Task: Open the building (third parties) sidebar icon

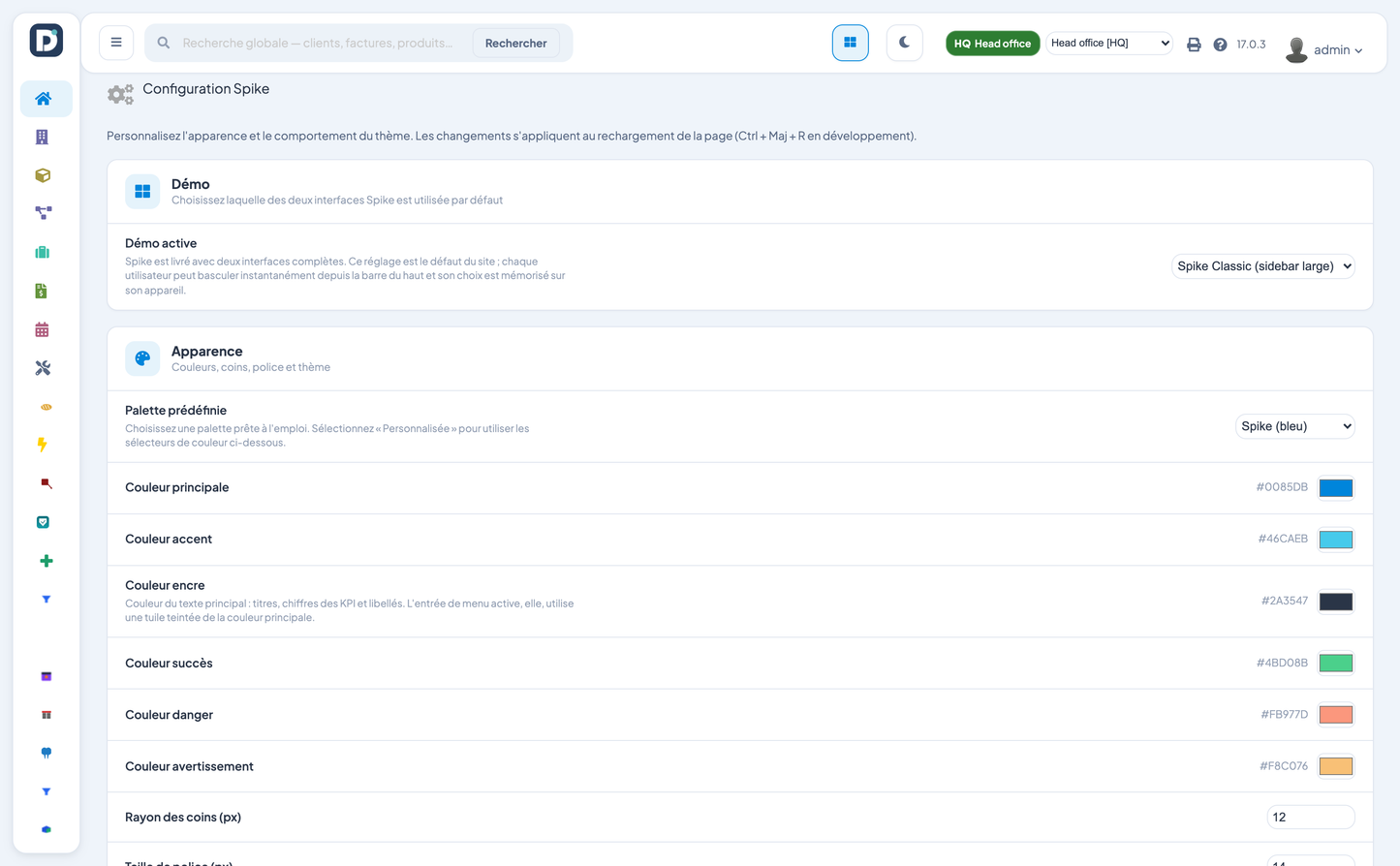Action: [x=43, y=137]
